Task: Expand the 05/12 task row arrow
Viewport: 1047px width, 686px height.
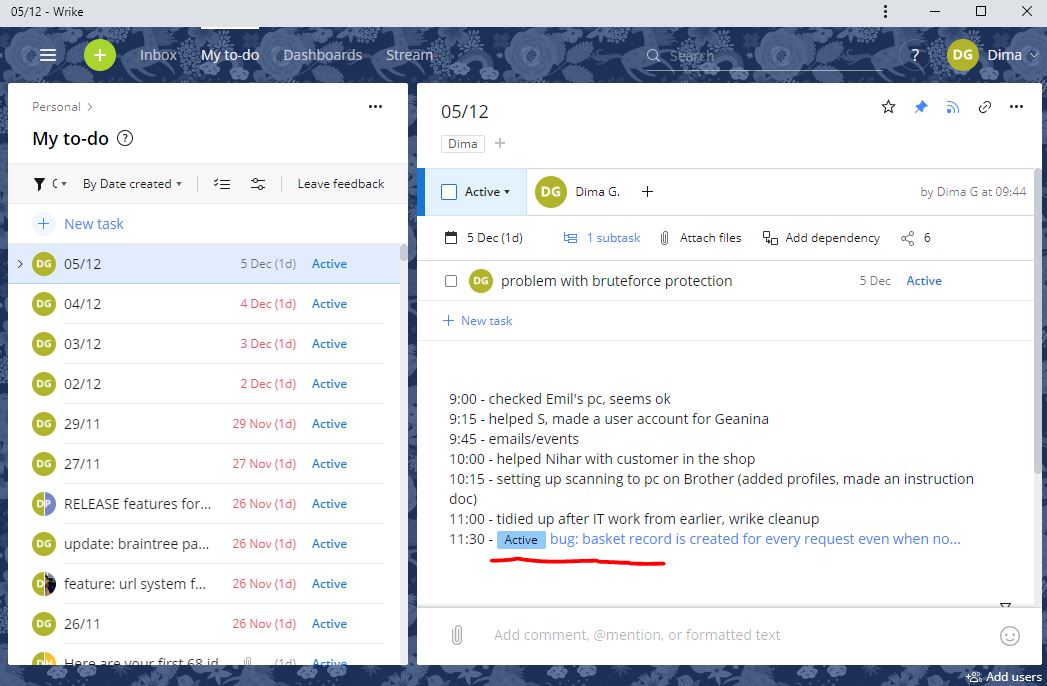Action: coord(20,264)
